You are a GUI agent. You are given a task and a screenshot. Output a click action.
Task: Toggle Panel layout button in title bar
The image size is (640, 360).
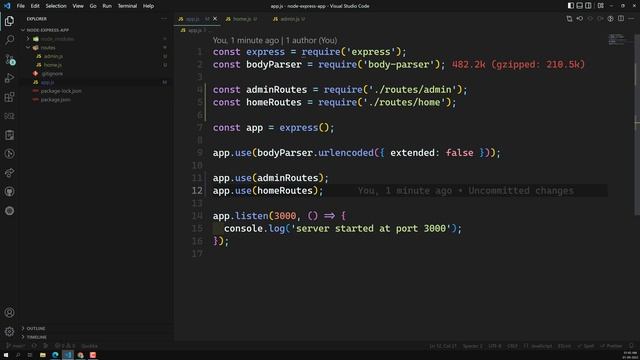(580, 6)
